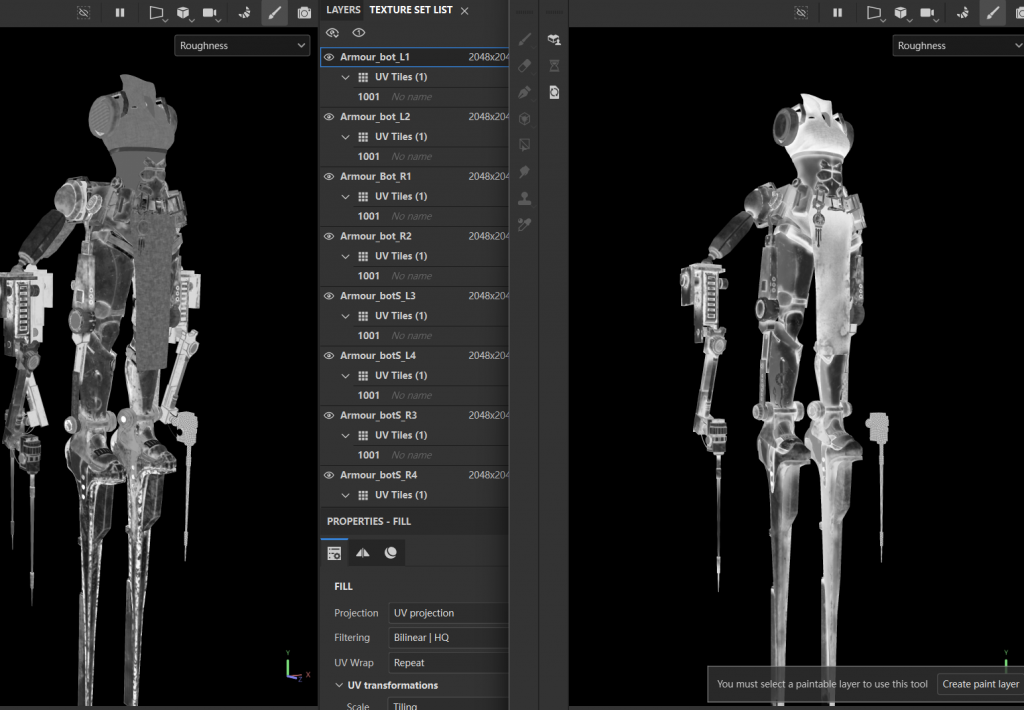Select tile 1001 under Armour_botS_R3
The height and width of the screenshot is (710, 1024).
click(369, 455)
